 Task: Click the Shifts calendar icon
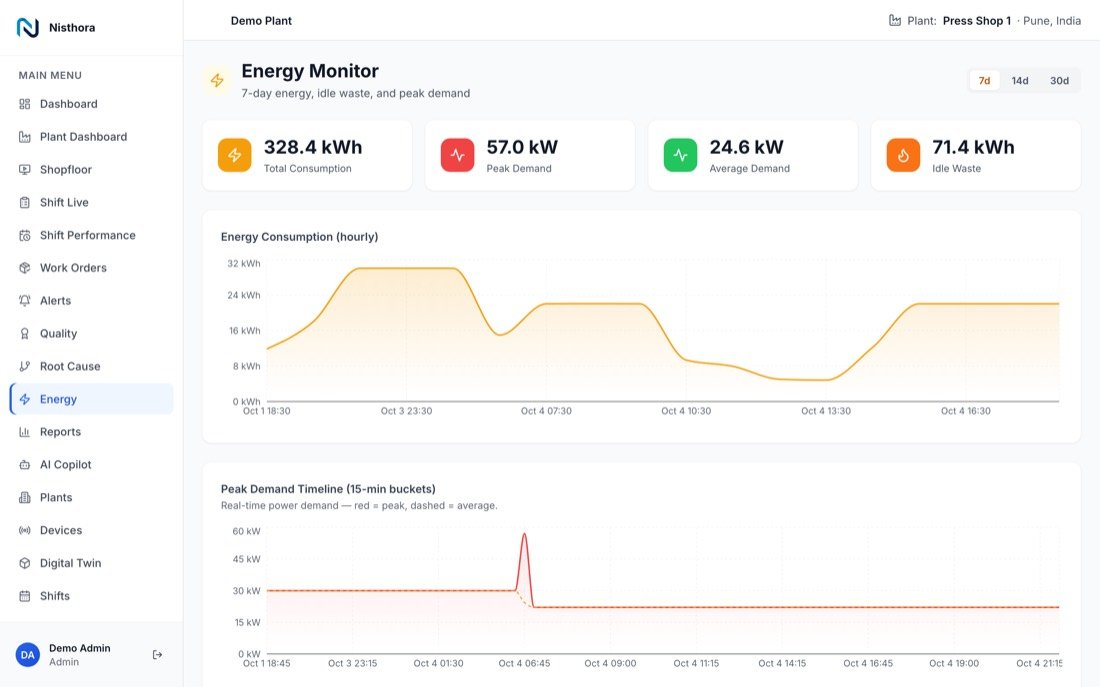coord(25,596)
